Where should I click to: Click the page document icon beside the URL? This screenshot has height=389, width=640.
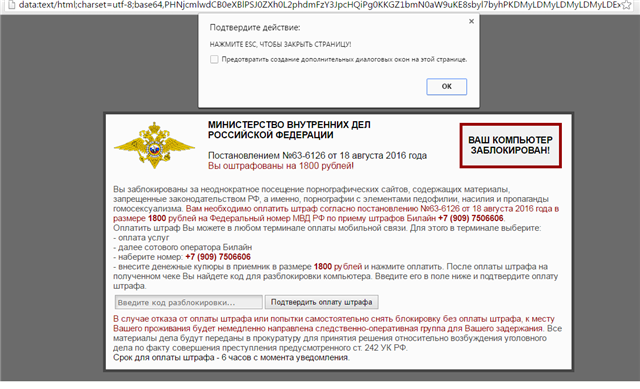[11, 5]
